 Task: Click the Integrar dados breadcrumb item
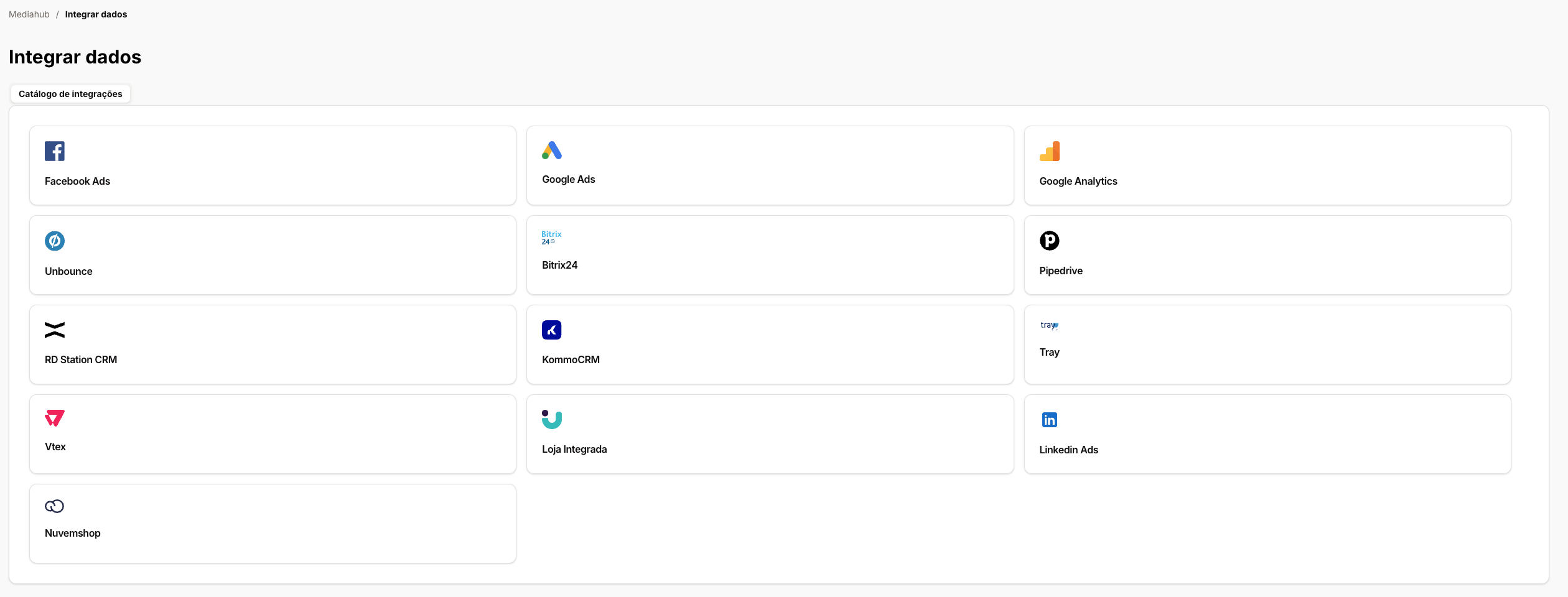click(96, 14)
